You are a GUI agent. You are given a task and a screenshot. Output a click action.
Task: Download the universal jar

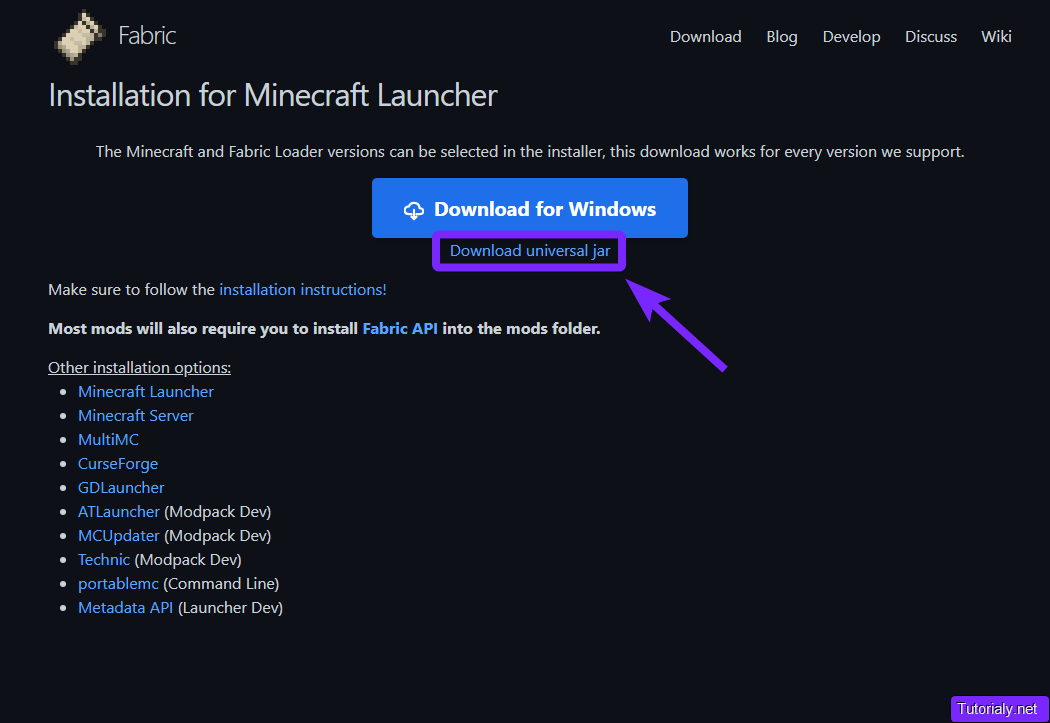(529, 250)
